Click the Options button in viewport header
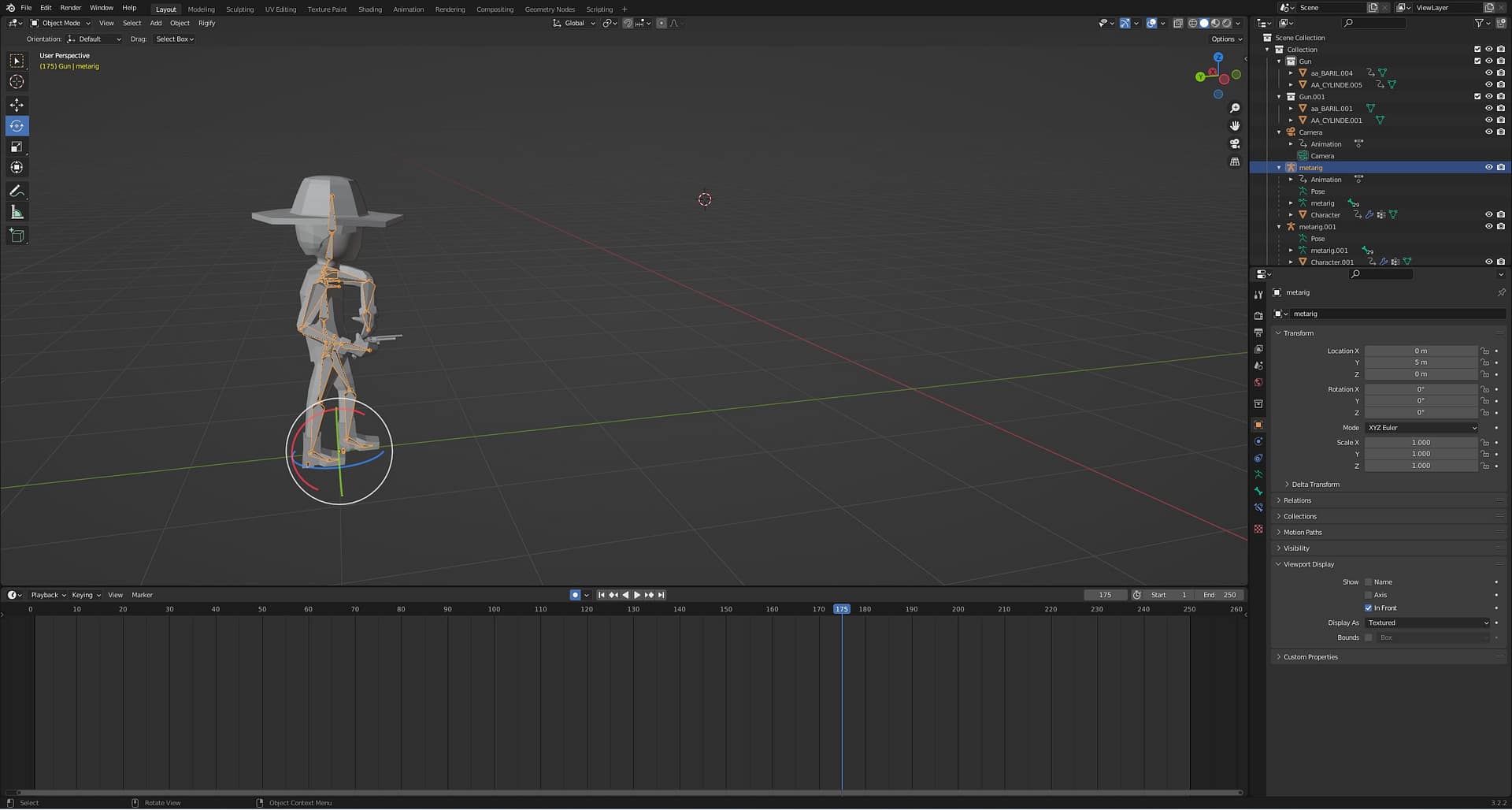This screenshot has width=1512, height=810. [1226, 39]
